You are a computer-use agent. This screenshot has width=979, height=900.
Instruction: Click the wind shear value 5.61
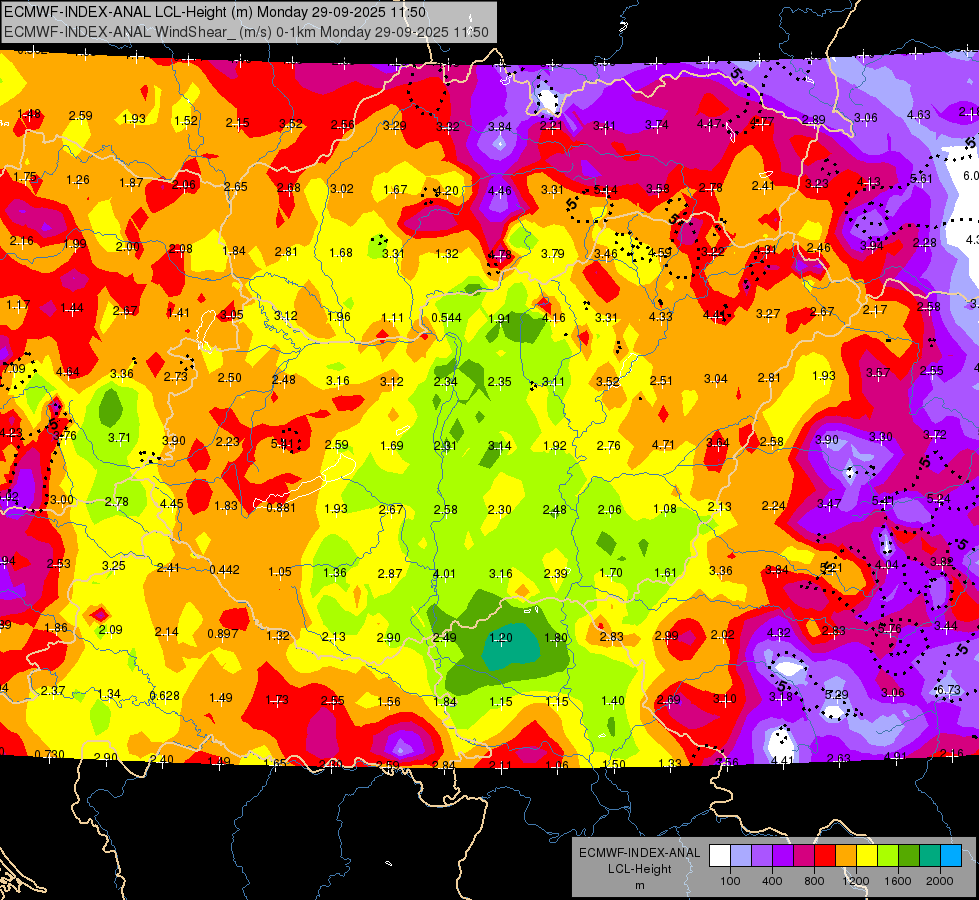click(921, 179)
